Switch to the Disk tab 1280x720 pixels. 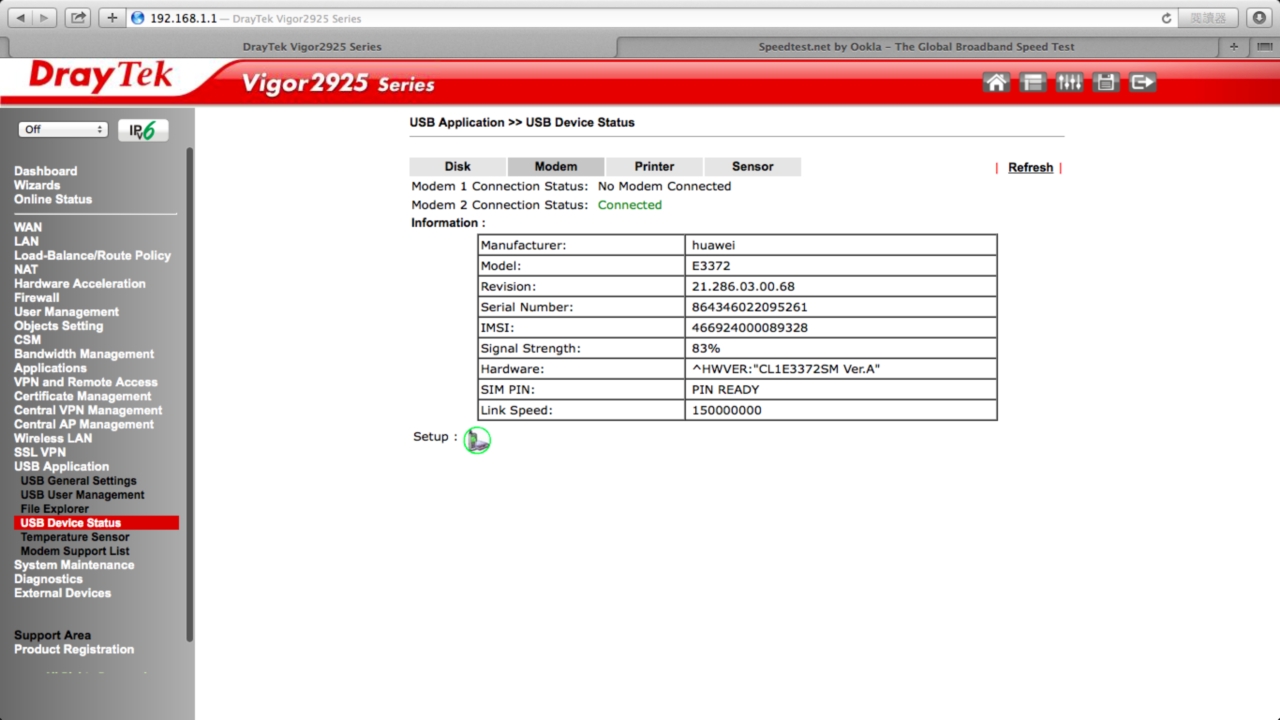pyautogui.click(x=457, y=166)
